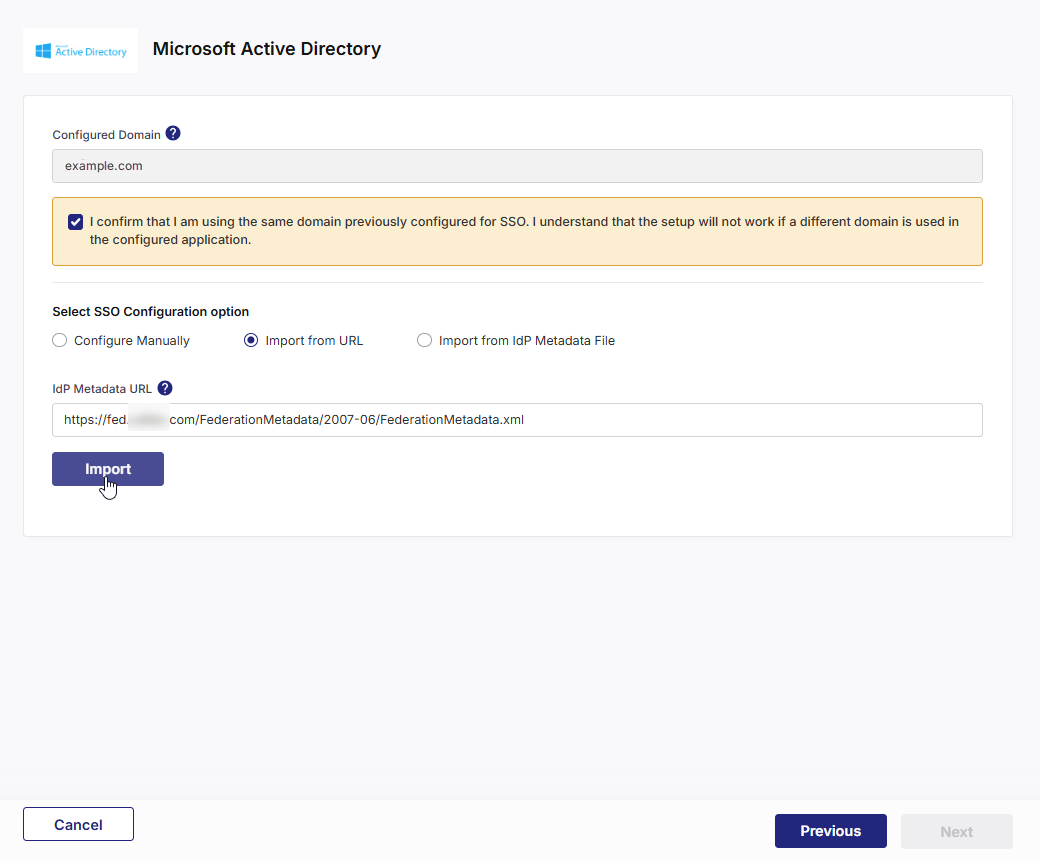Open the Configured Domain help tooltip

[x=172, y=132]
